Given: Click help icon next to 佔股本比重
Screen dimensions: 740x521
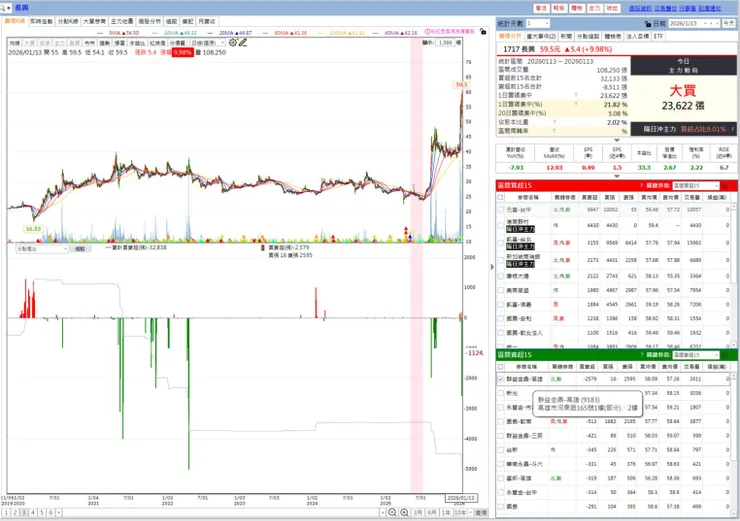Looking at the screenshot, I should (x=554, y=122).
